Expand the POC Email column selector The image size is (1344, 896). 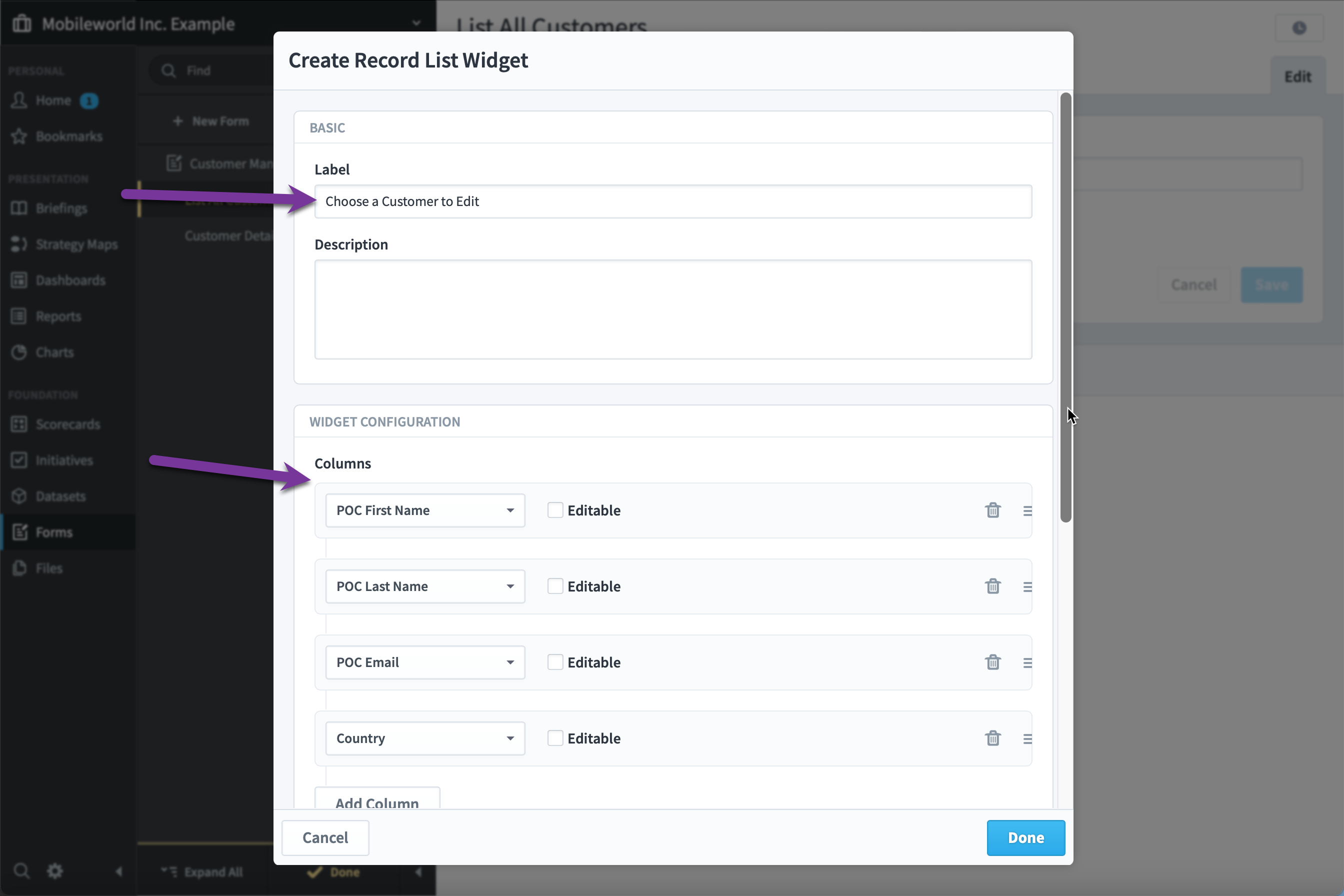(x=425, y=662)
